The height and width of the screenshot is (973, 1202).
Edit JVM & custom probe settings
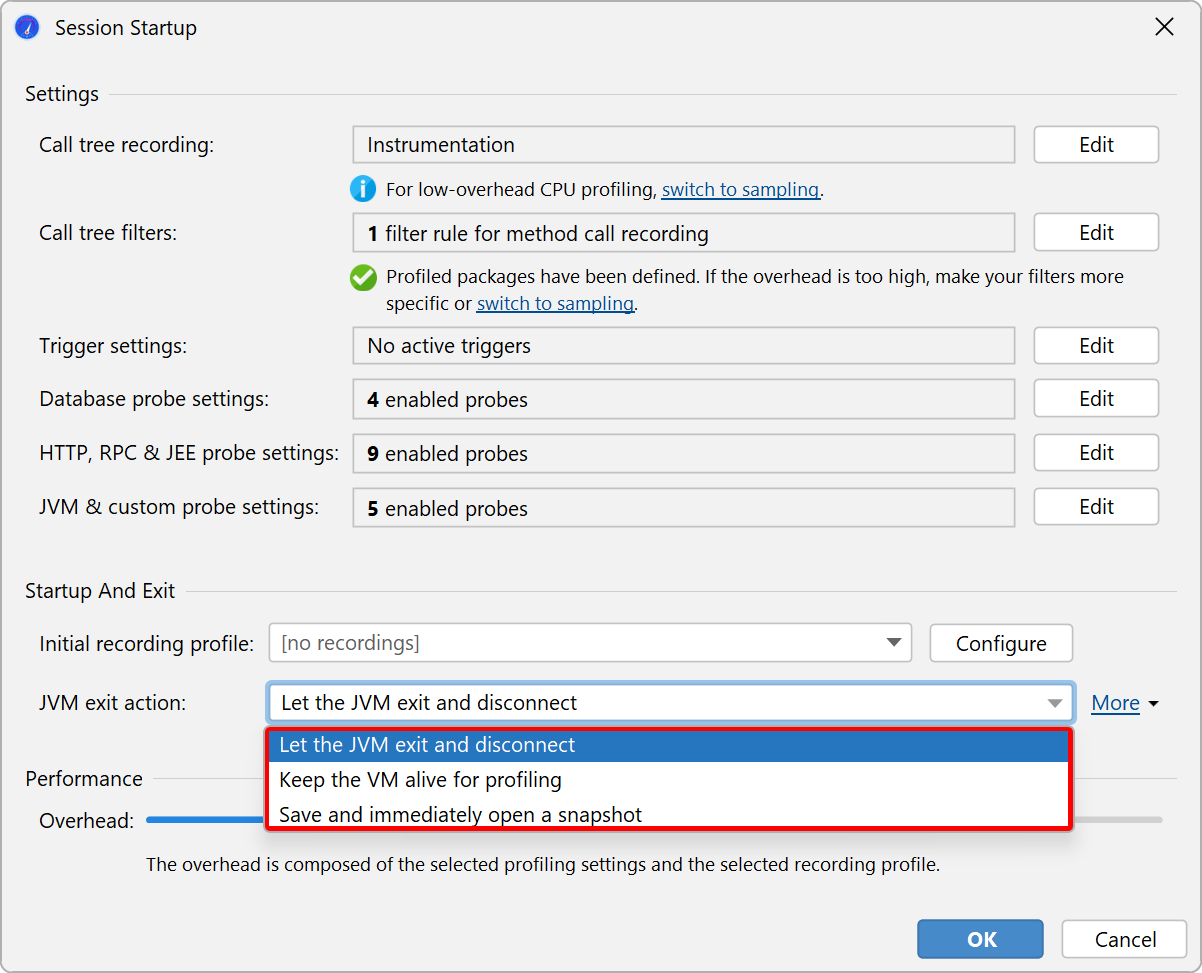pos(1095,507)
